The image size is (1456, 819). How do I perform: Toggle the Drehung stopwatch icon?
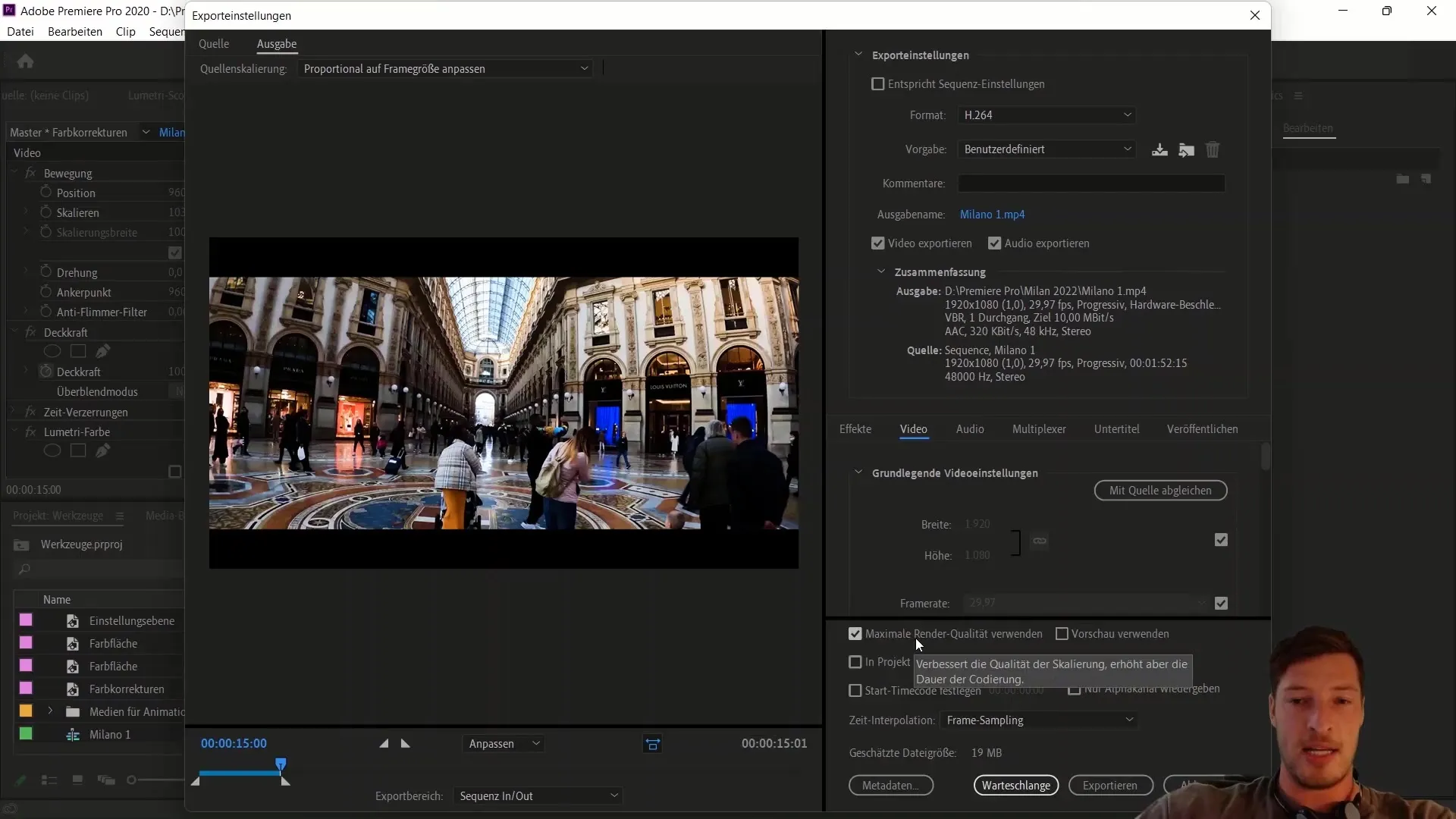tap(45, 271)
